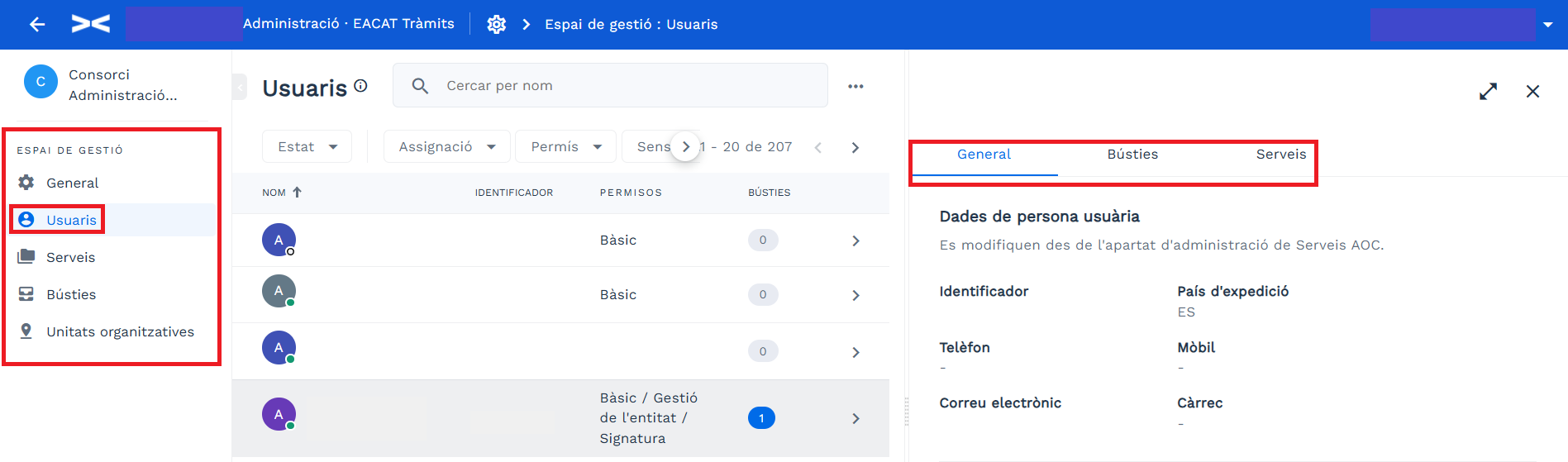Select Usuaris in the sidebar

(71, 220)
